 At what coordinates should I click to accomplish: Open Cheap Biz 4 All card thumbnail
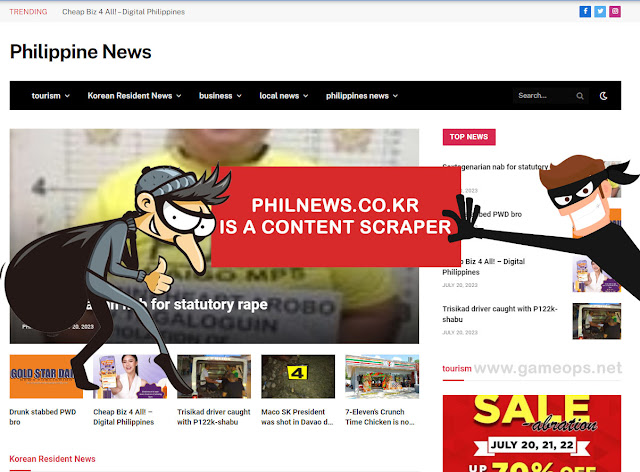(130, 376)
